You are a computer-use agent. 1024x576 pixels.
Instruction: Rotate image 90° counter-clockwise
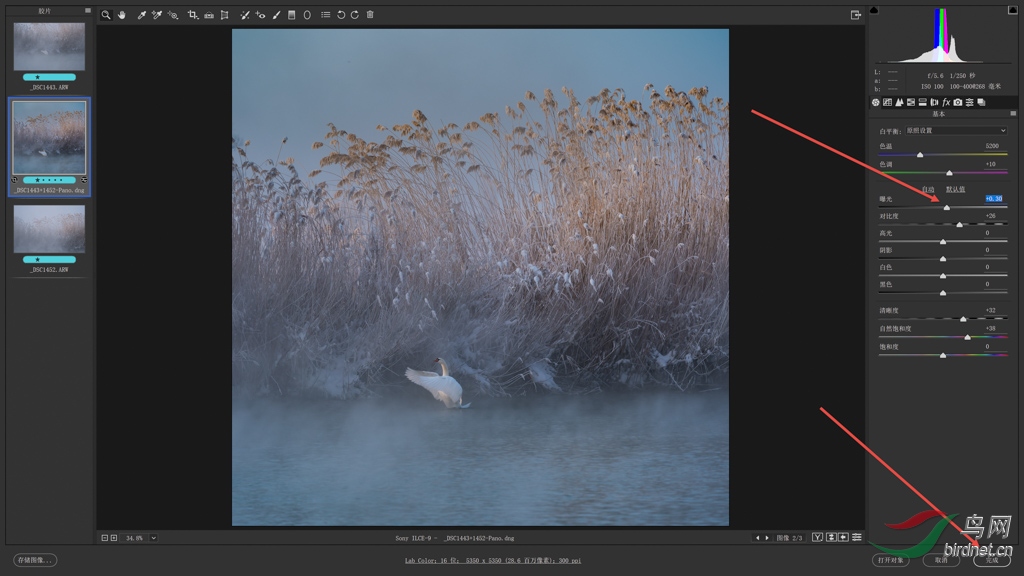click(x=340, y=15)
